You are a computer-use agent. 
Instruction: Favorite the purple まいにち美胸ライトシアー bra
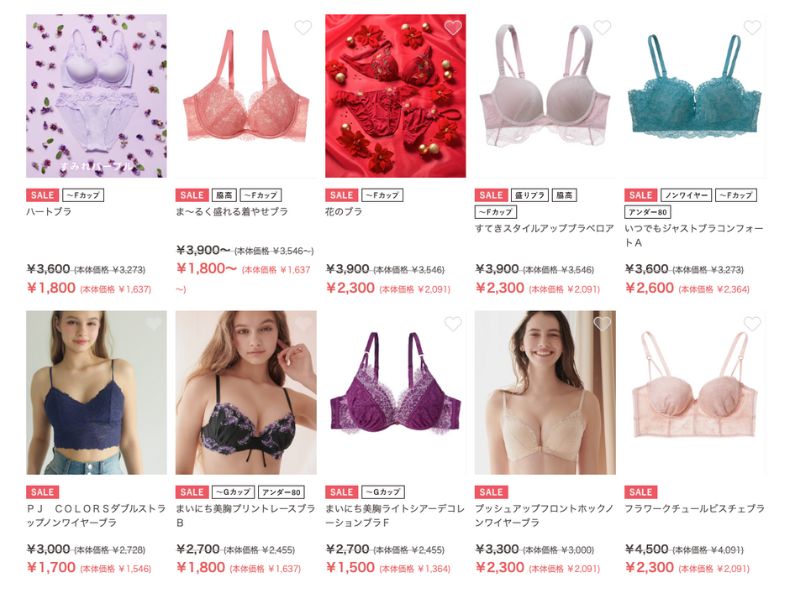(453, 324)
